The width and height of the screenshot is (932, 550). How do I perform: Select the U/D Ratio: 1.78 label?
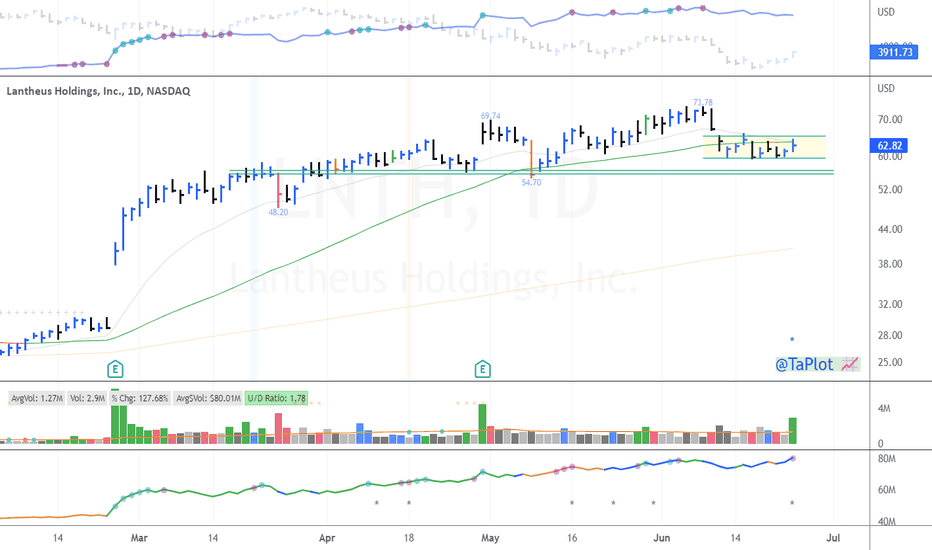[x=276, y=398]
